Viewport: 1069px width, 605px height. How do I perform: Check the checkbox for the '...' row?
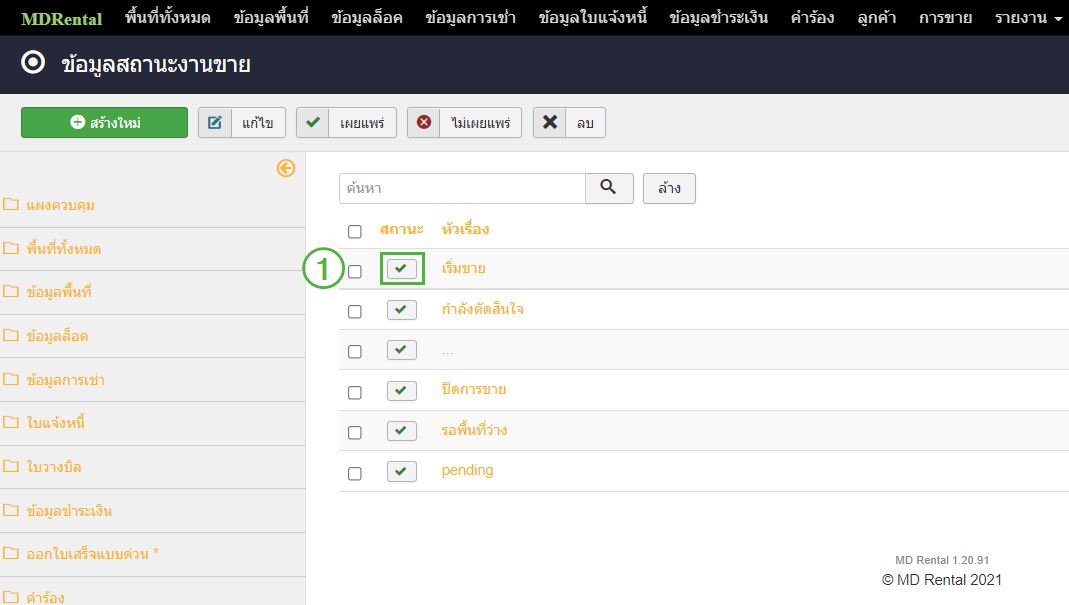pos(355,352)
